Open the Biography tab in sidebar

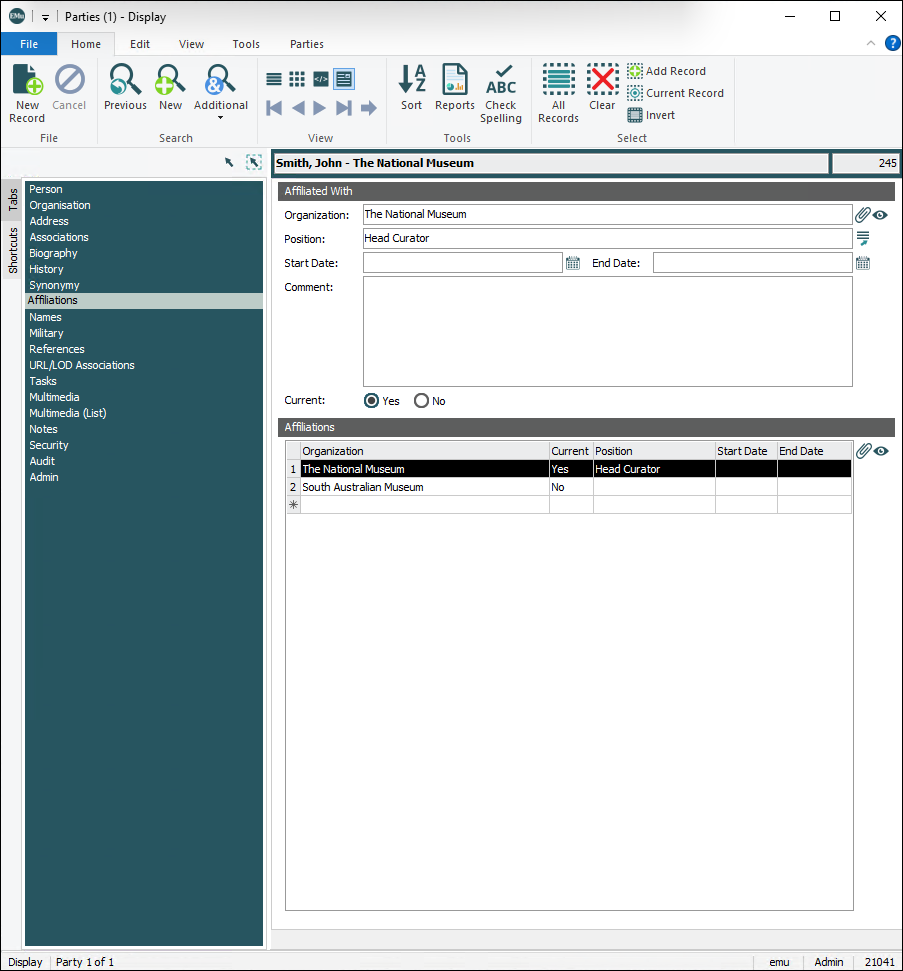pyautogui.click(x=53, y=253)
